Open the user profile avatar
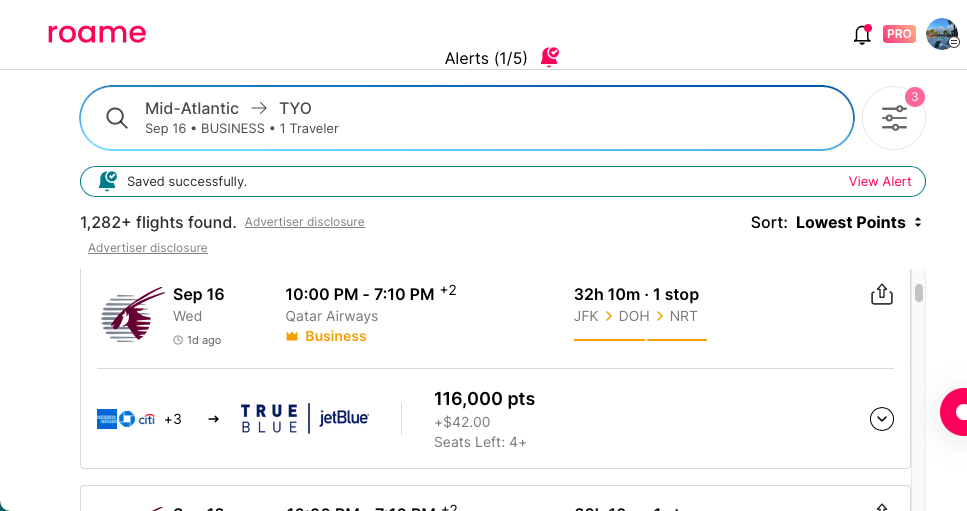 [x=941, y=34]
